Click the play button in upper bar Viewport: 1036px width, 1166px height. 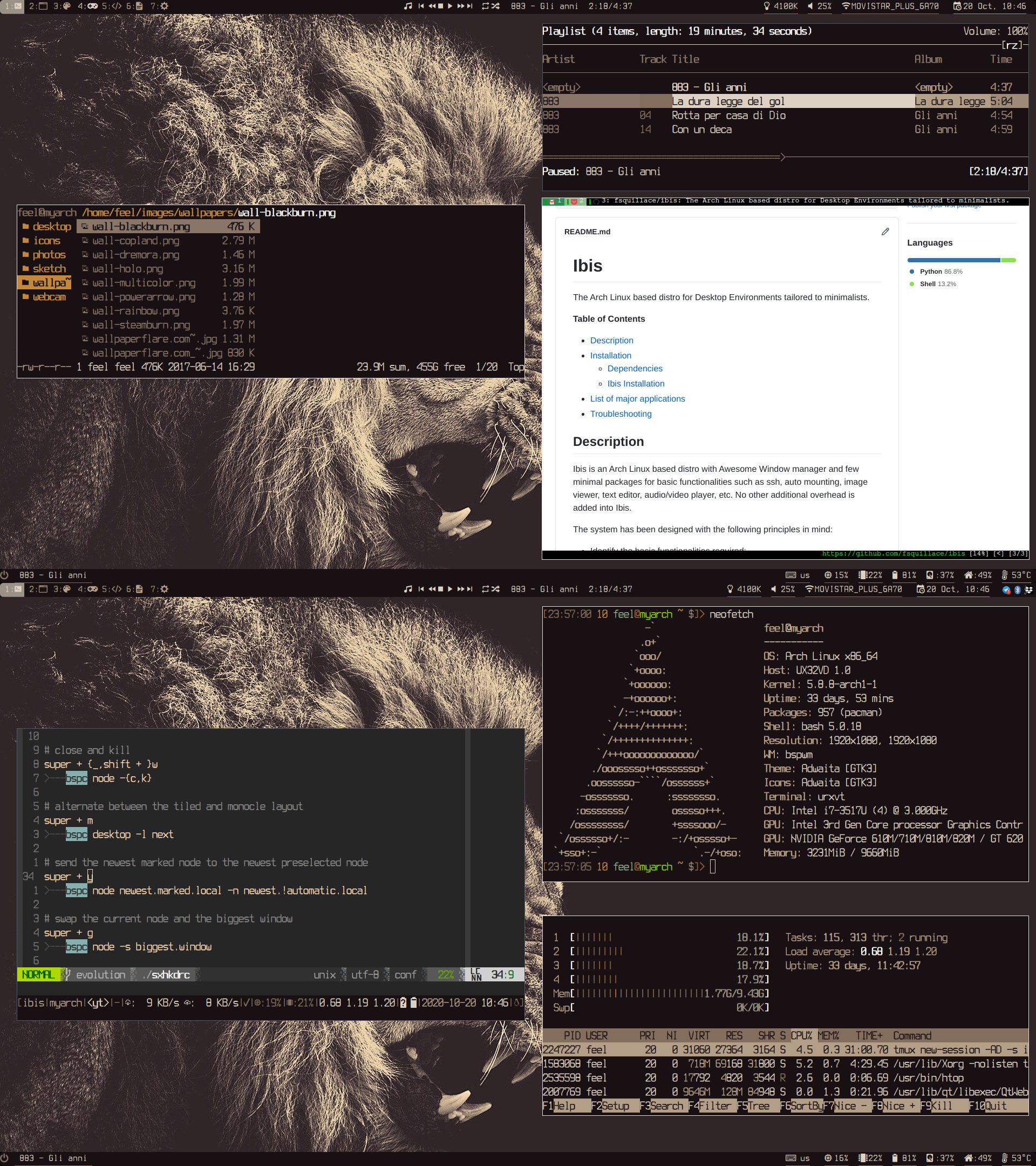pos(450,6)
